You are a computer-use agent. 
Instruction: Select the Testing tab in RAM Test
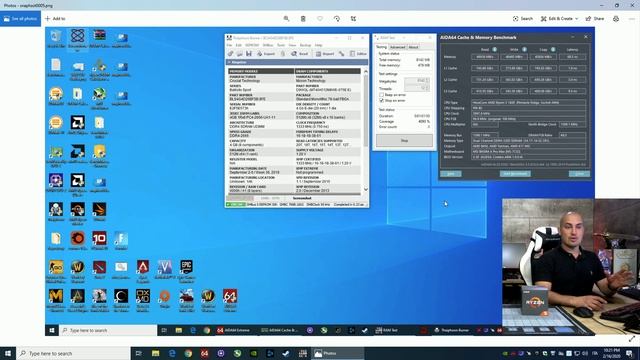pyautogui.click(x=381, y=47)
